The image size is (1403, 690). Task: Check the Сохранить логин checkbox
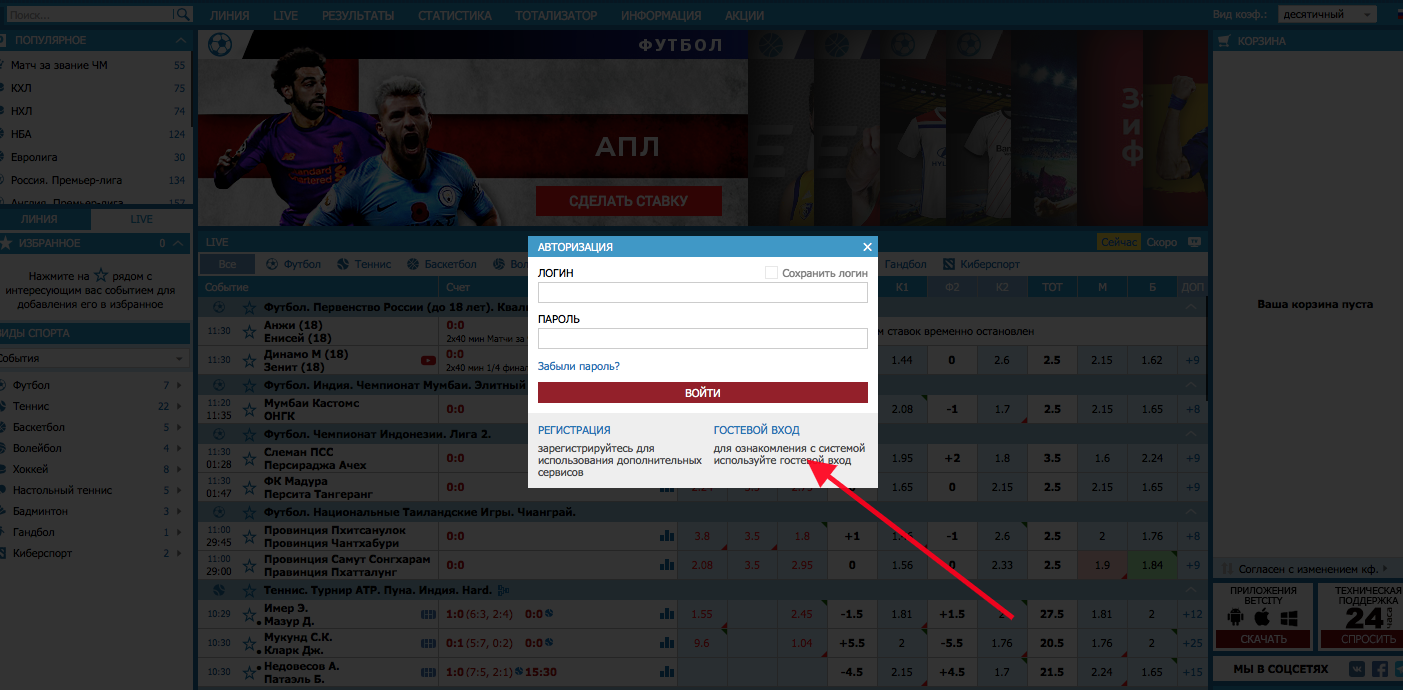point(771,272)
